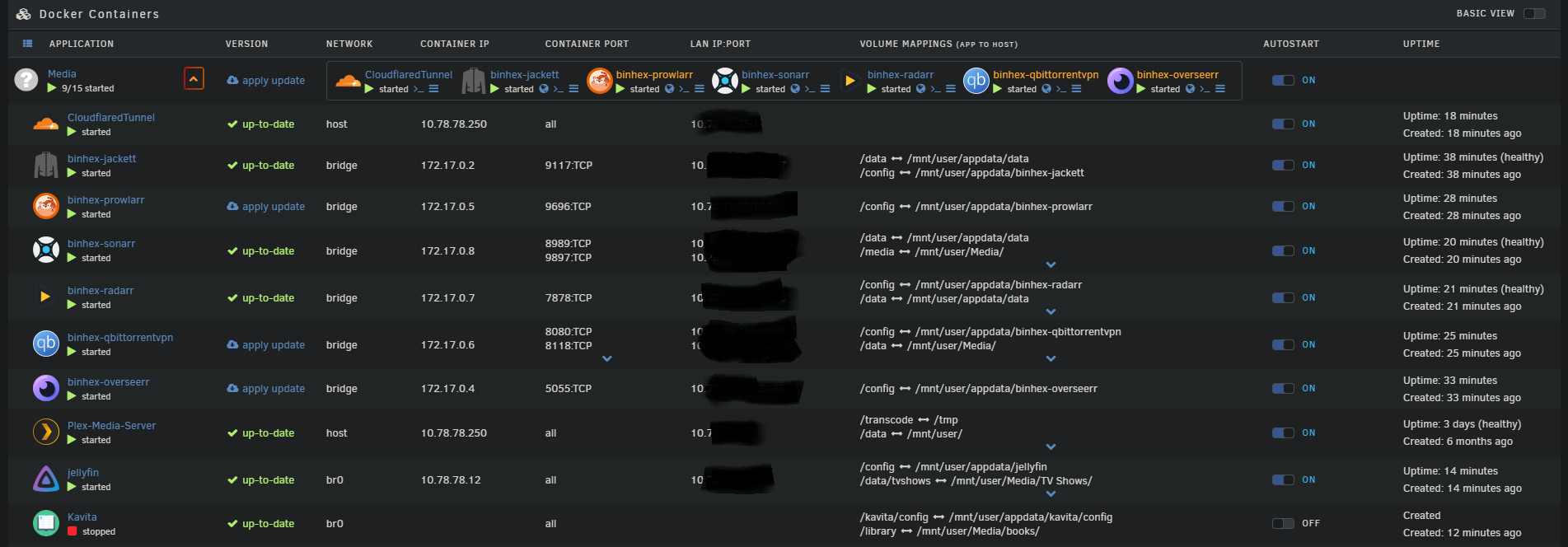Screen dimensions: 1568x547
Task: Click the binhex-overseerr icon in list row
Action: pyautogui.click(x=45, y=388)
